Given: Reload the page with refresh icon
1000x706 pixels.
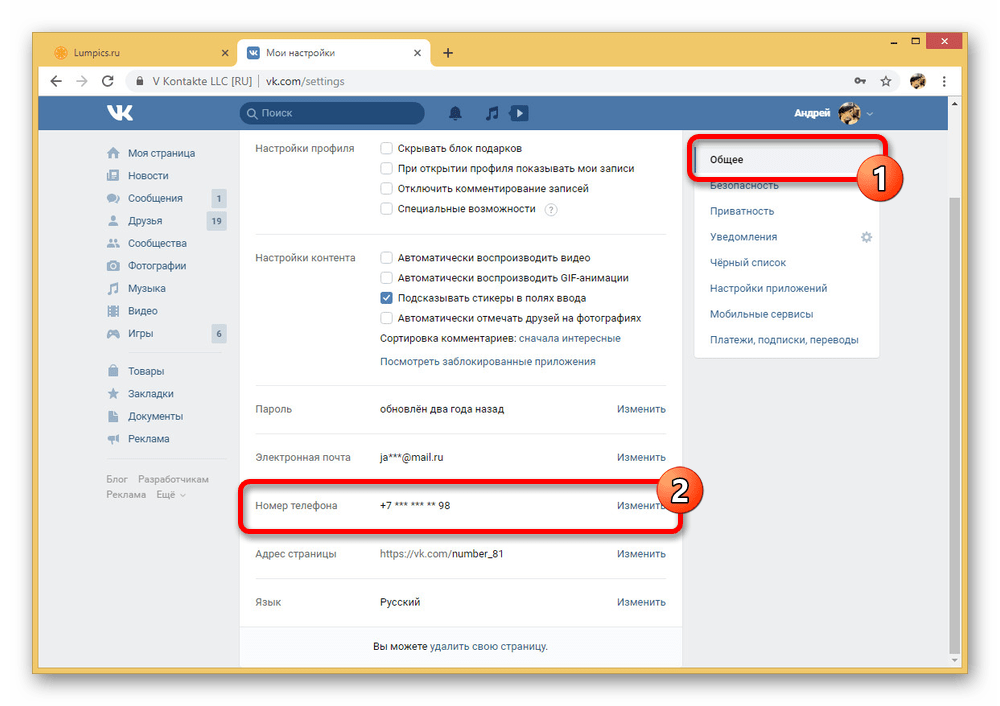Looking at the screenshot, I should click(109, 81).
